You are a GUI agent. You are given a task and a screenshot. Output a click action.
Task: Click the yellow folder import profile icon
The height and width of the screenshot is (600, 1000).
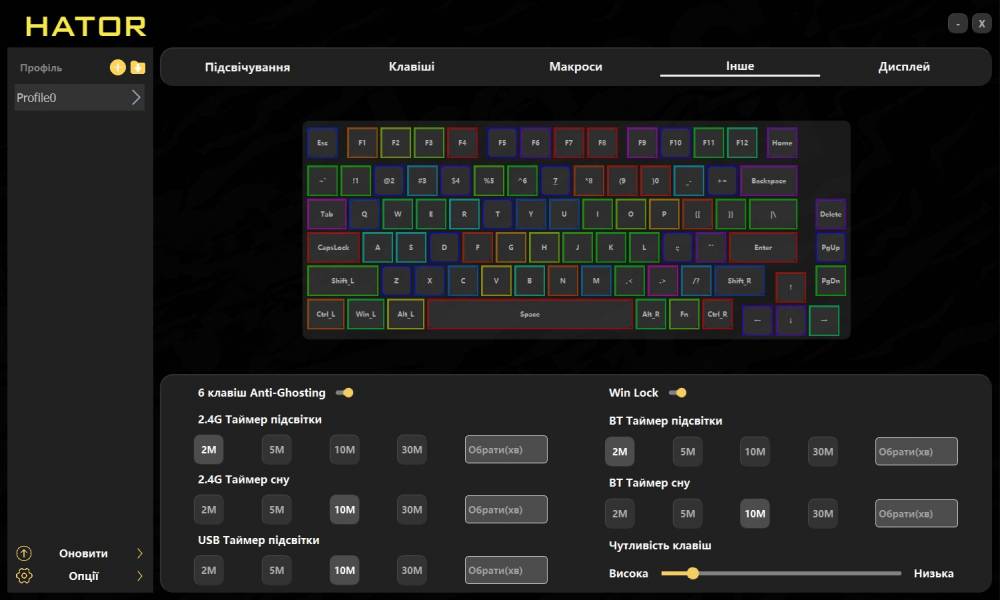pyautogui.click(x=138, y=68)
